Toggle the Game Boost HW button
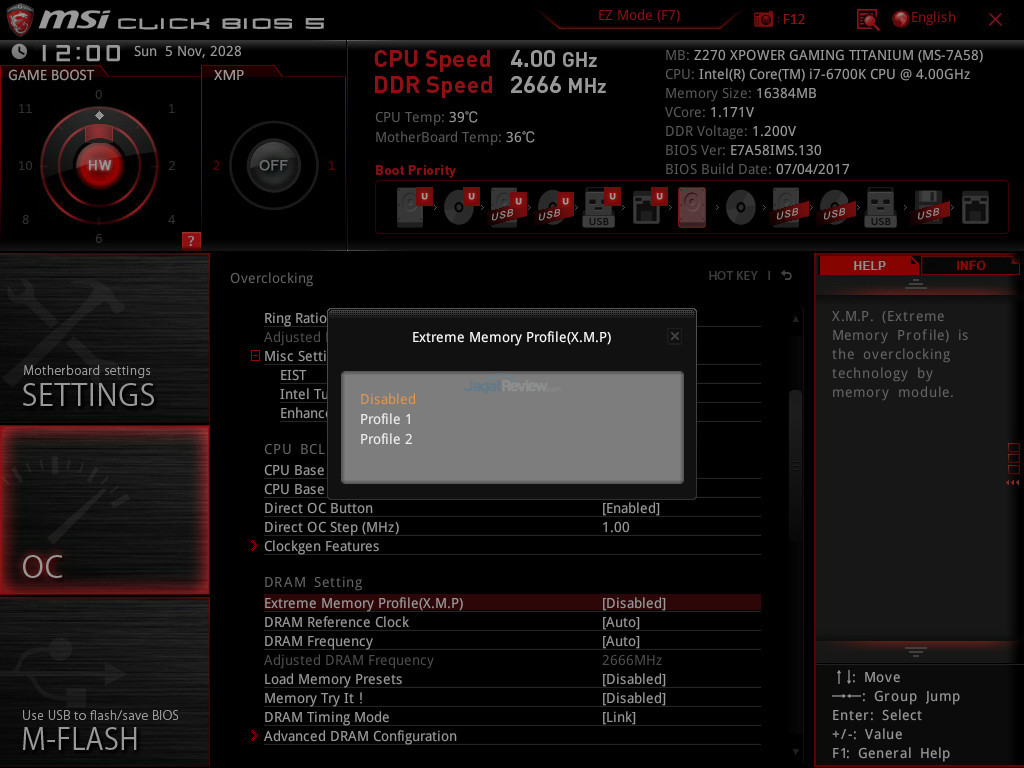1024x768 pixels. pos(99,165)
